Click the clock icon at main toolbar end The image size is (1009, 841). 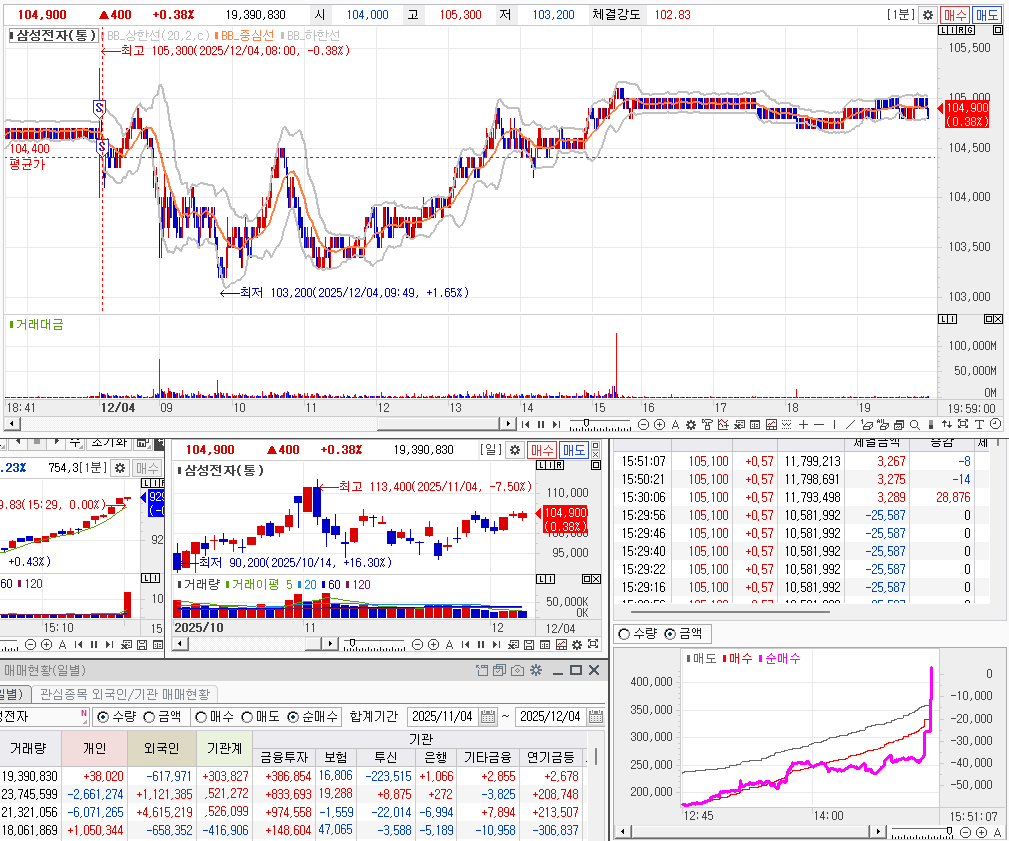point(995,424)
